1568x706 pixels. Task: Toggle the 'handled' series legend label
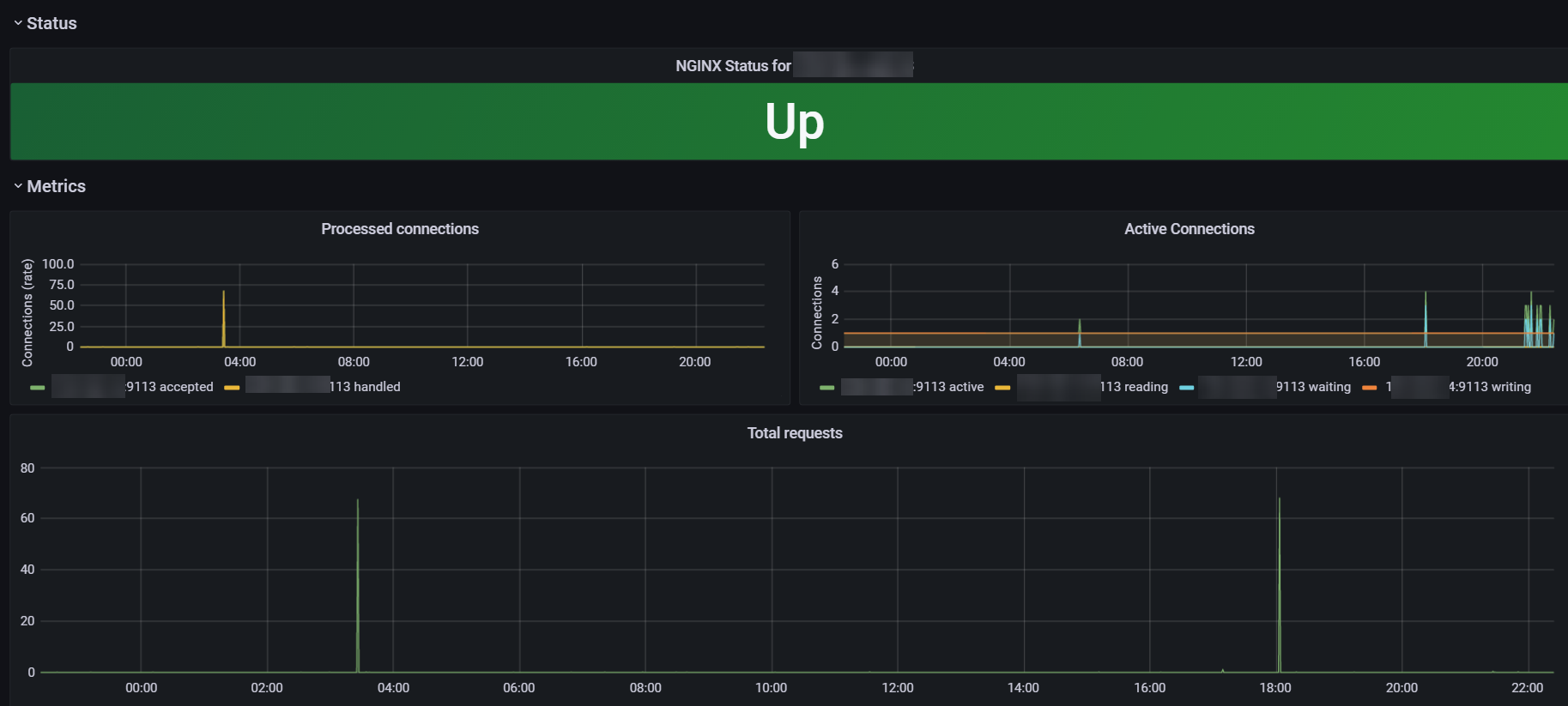coord(365,387)
